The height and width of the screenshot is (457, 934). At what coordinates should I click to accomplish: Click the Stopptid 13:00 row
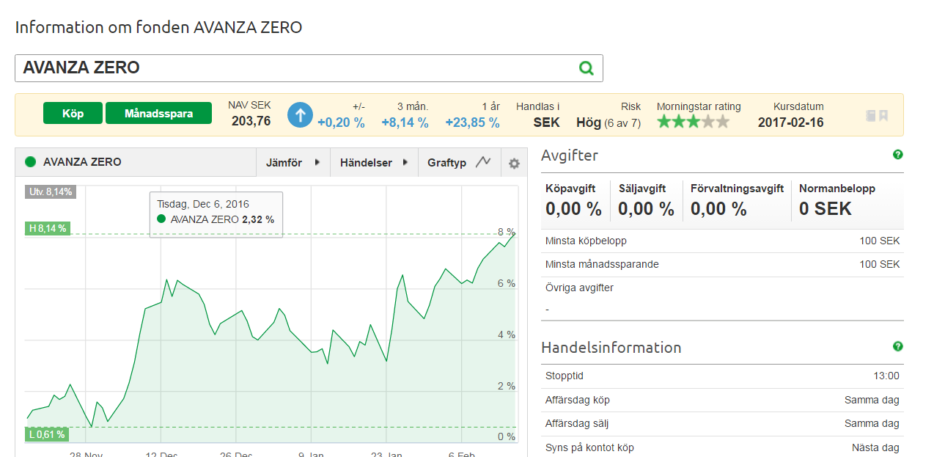click(x=722, y=377)
